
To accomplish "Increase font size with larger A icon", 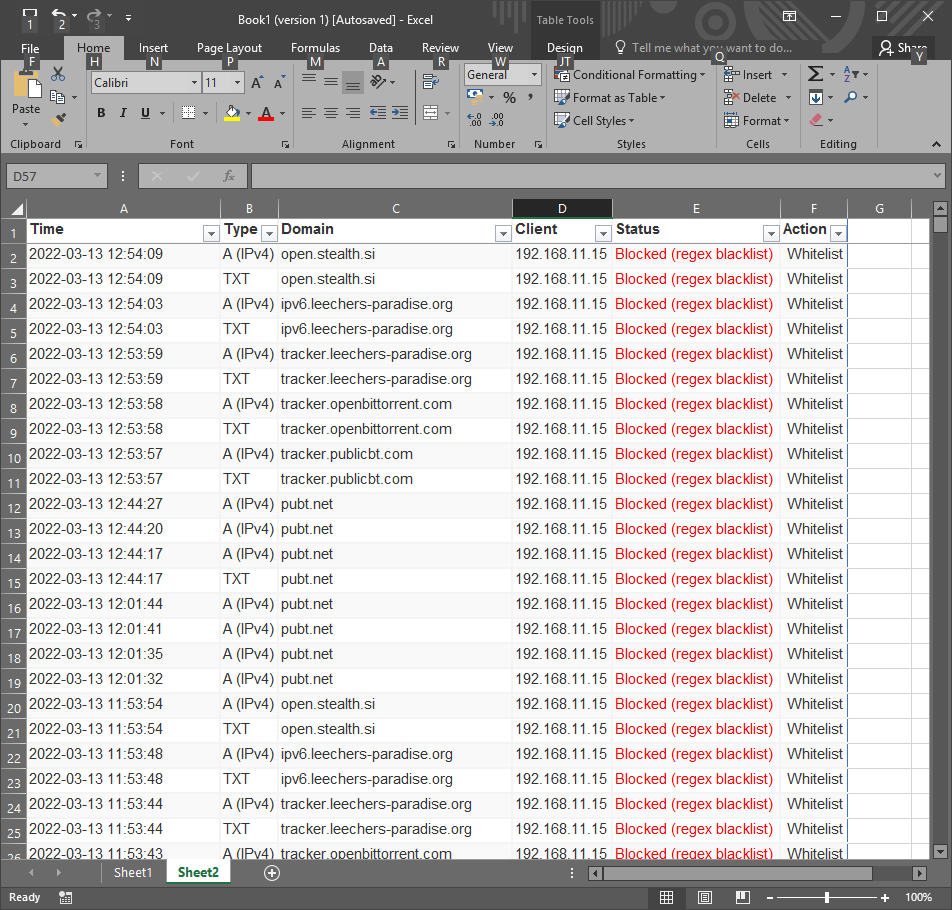I will pos(257,83).
